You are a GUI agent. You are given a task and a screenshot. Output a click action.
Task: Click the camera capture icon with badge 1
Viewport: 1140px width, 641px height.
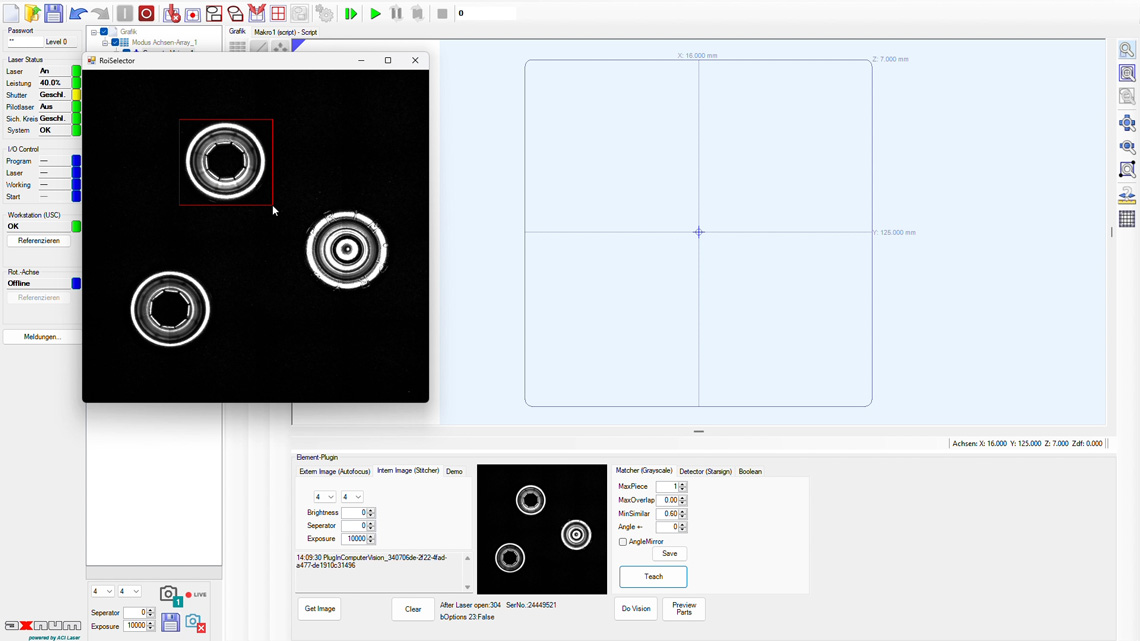[x=169, y=596]
